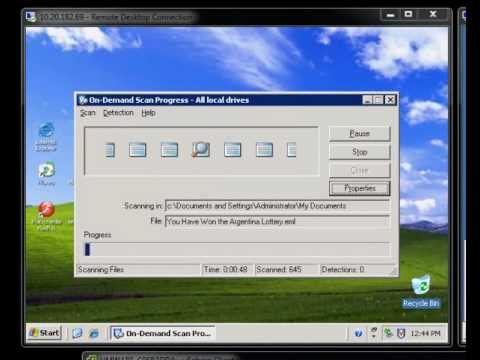Click the Show Desktop quick launch icon
The height and width of the screenshot is (360, 480).
tap(77, 333)
